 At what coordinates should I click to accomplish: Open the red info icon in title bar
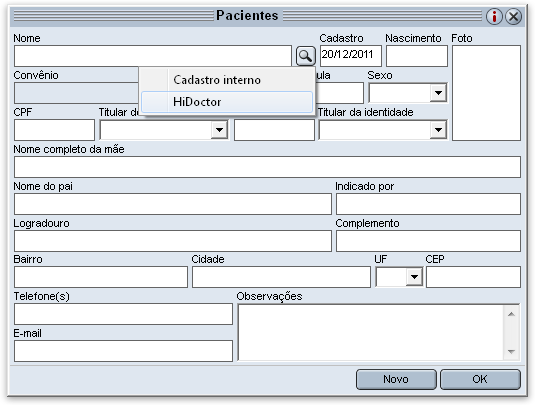point(494,16)
